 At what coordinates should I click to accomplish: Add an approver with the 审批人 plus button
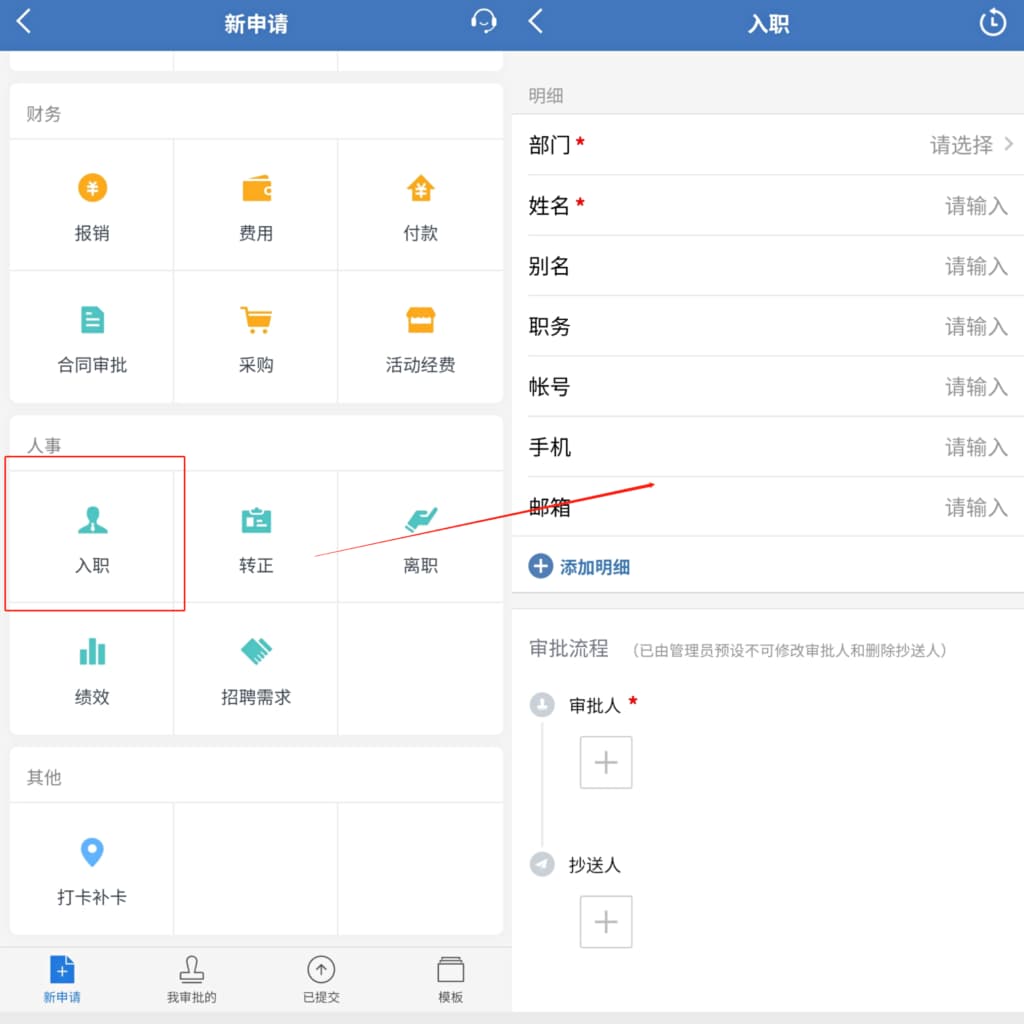[x=606, y=762]
